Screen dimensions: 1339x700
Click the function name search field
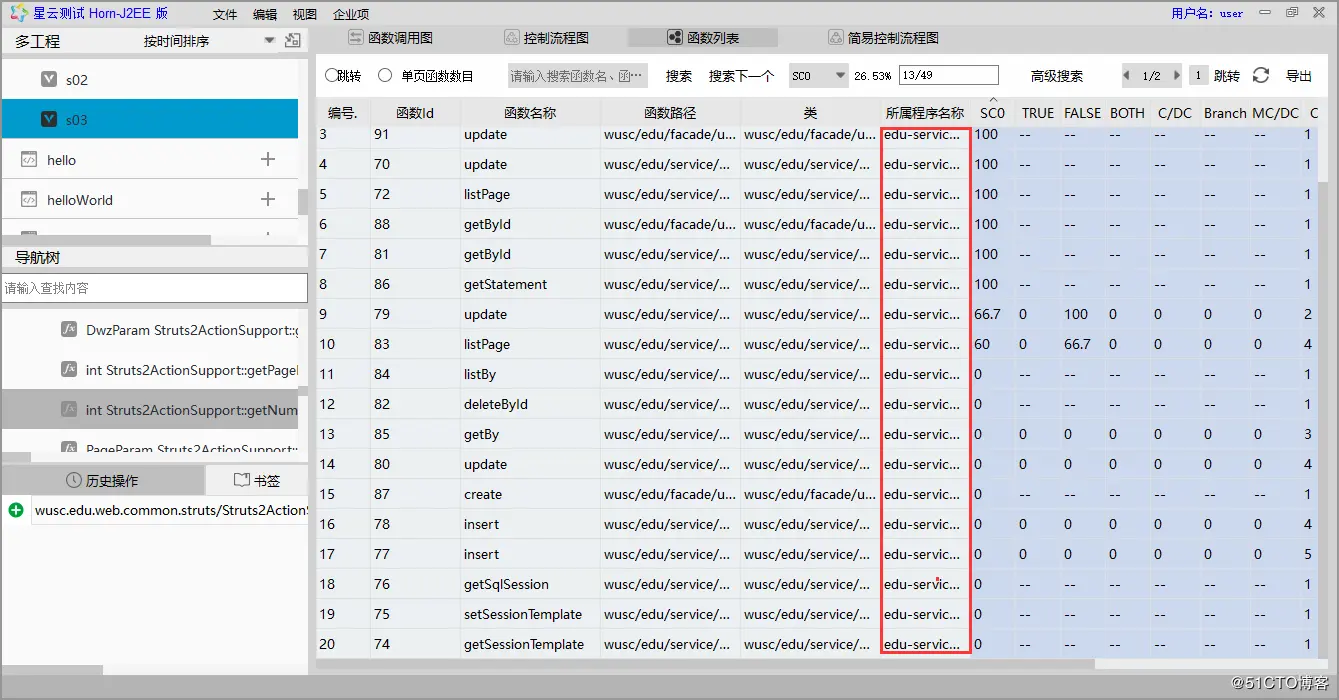(578, 76)
